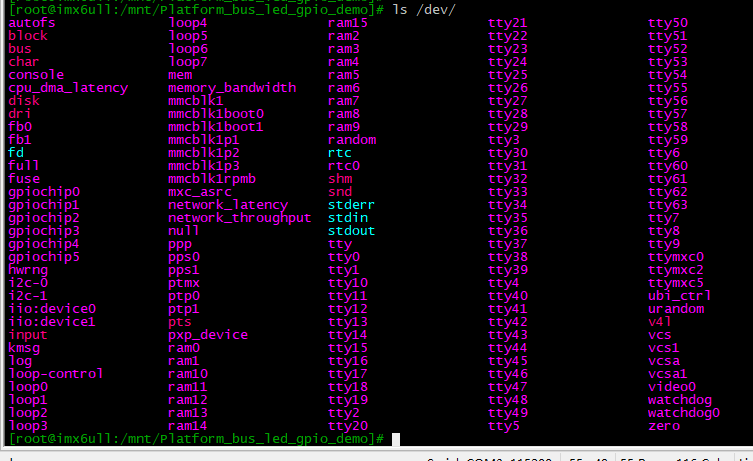Viewport: 753px width, 461px height.
Task: Click the 'tty20' entry
Action: click(348, 425)
